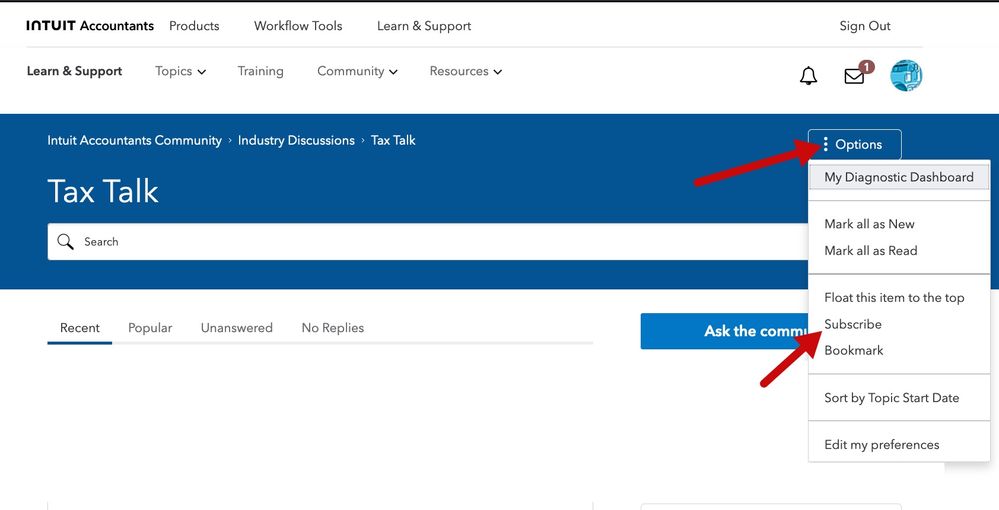This screenshot has height=510, width=999.
Task: Open the messages envelope icon
Action: (854, 76)
